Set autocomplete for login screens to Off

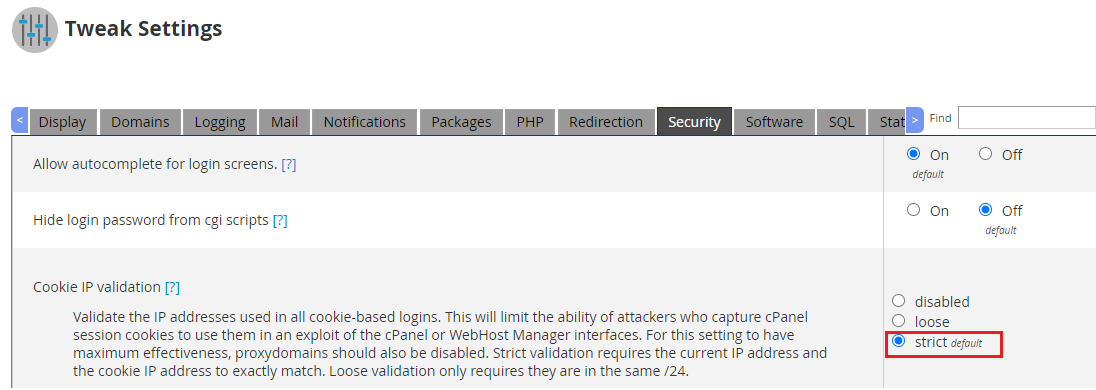pyautogui.click(x=986, y=154)
